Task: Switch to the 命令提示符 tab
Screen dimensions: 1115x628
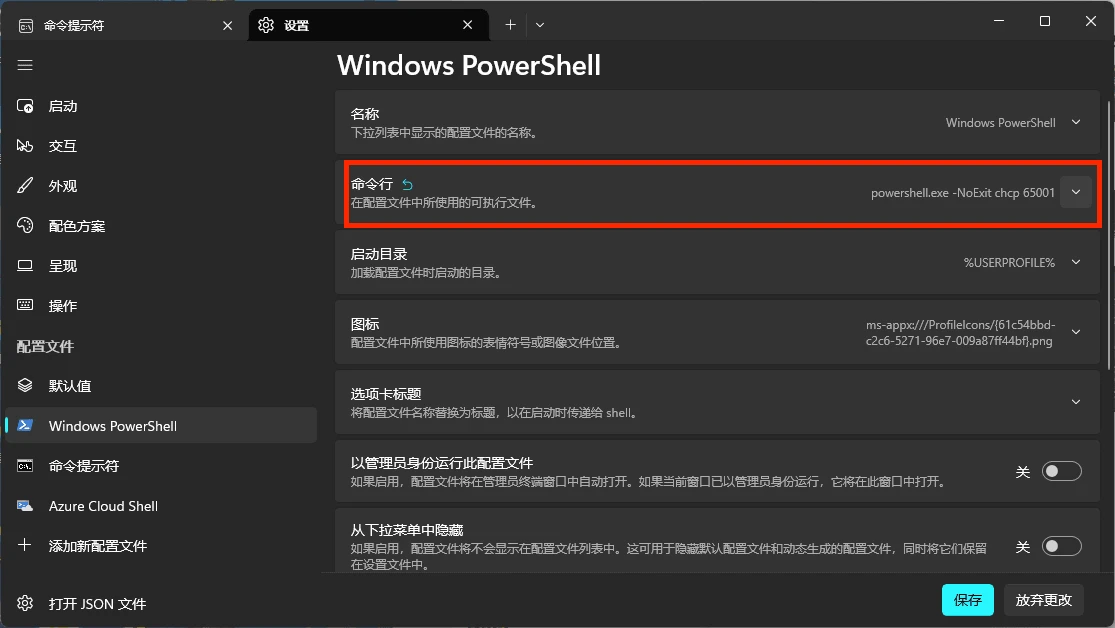Action: pyautogui.click(x=125, y=25)
